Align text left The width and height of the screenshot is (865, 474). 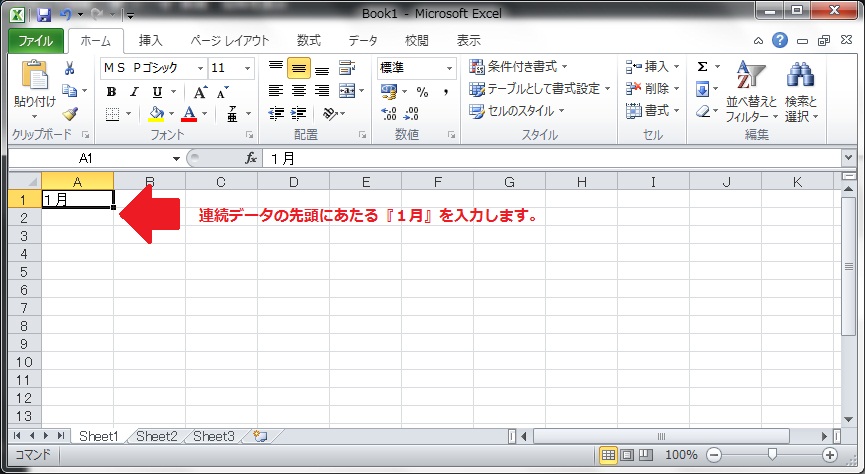276,91
